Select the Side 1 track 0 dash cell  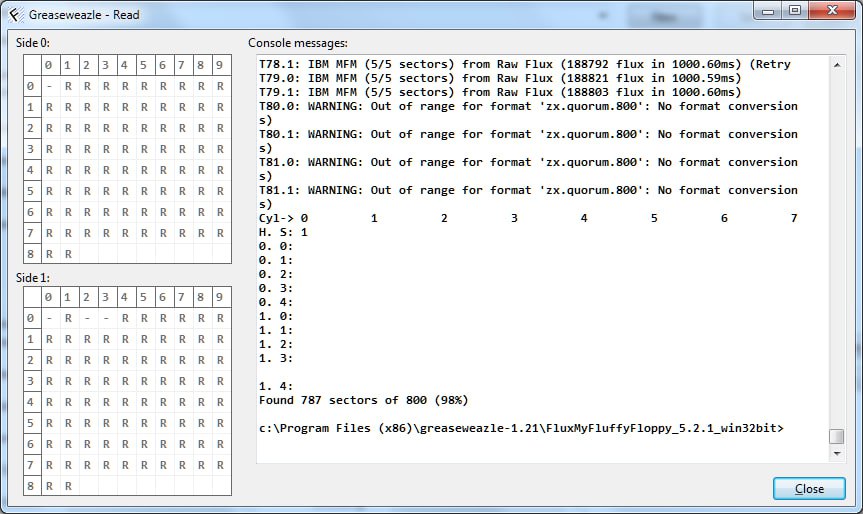(49, 318)
